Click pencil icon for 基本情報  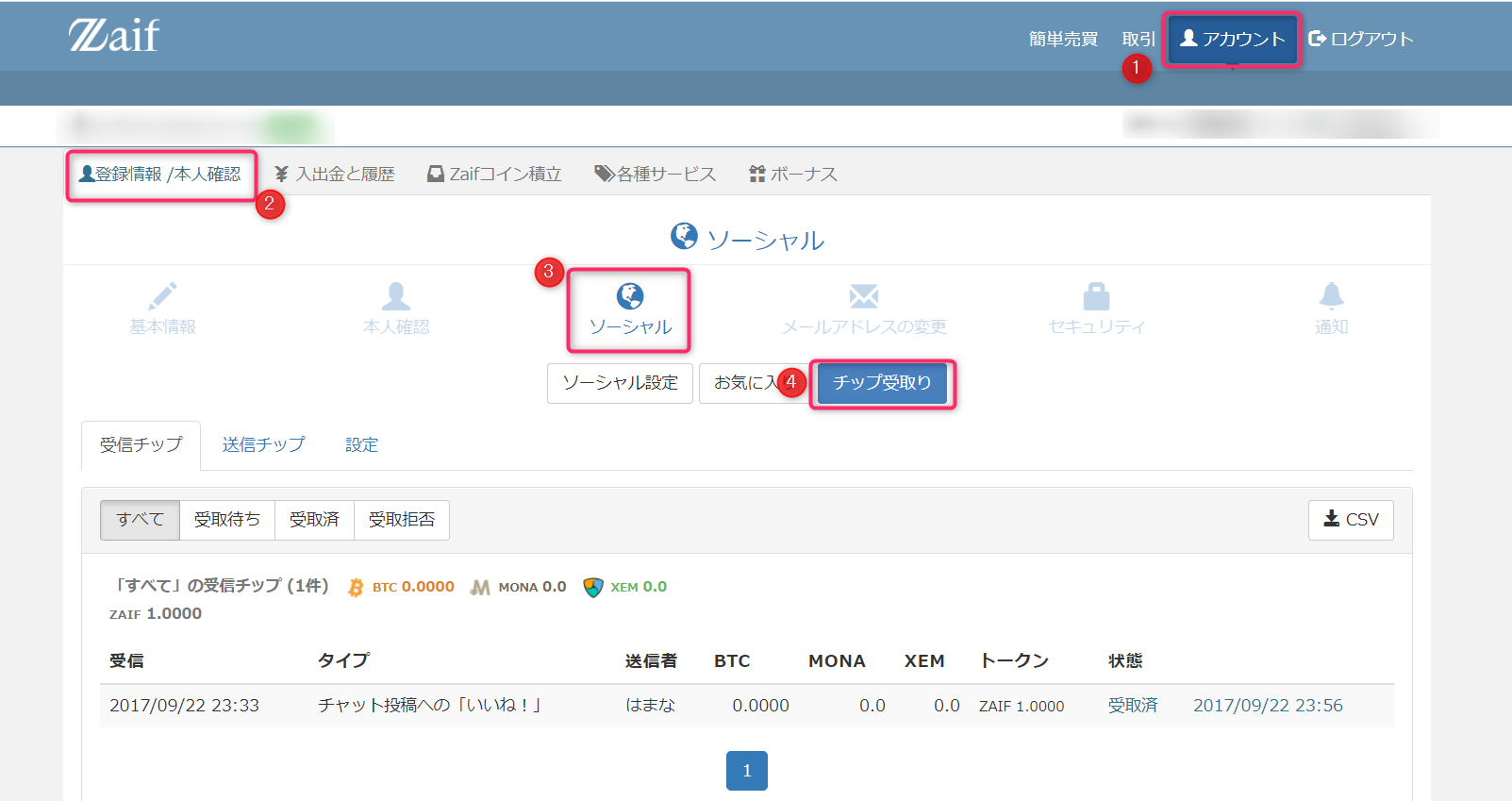coord(162,295)
